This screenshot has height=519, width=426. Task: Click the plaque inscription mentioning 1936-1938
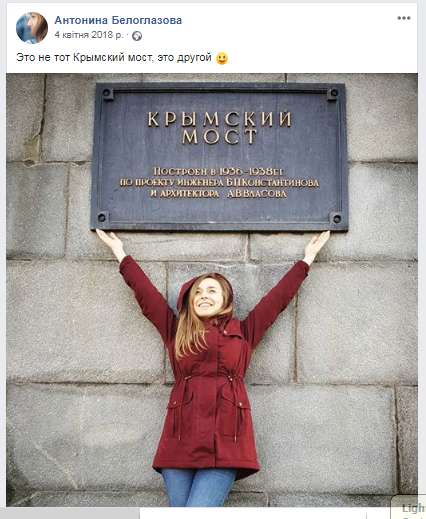point(218,171)
